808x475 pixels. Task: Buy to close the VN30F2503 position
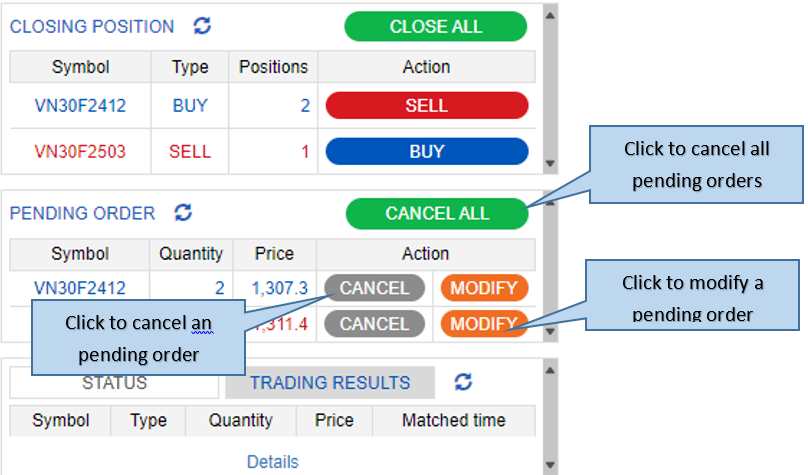[427, 151]
